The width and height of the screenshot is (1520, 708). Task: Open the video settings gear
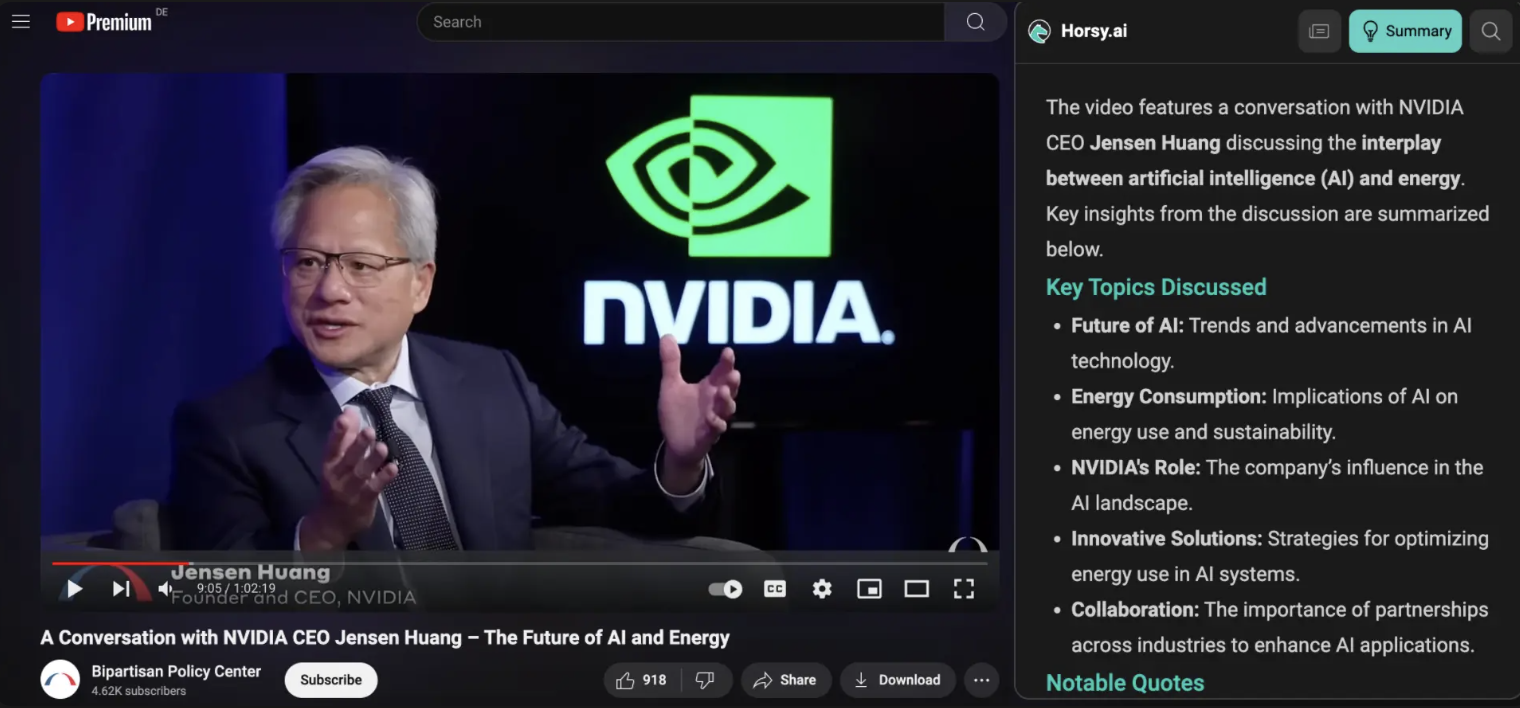point(822,589)
